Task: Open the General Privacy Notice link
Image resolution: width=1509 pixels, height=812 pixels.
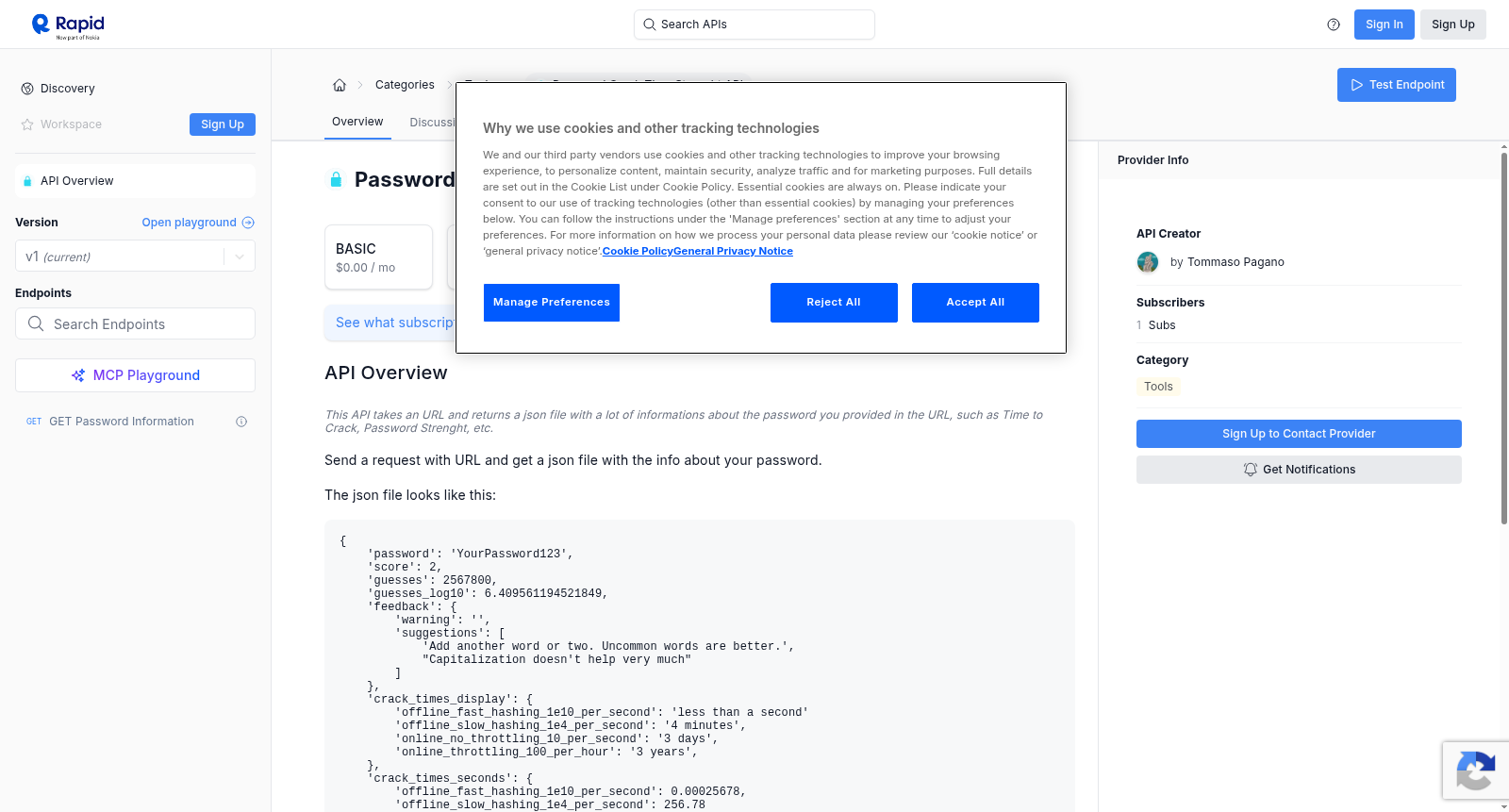Action: coord(733,251)
